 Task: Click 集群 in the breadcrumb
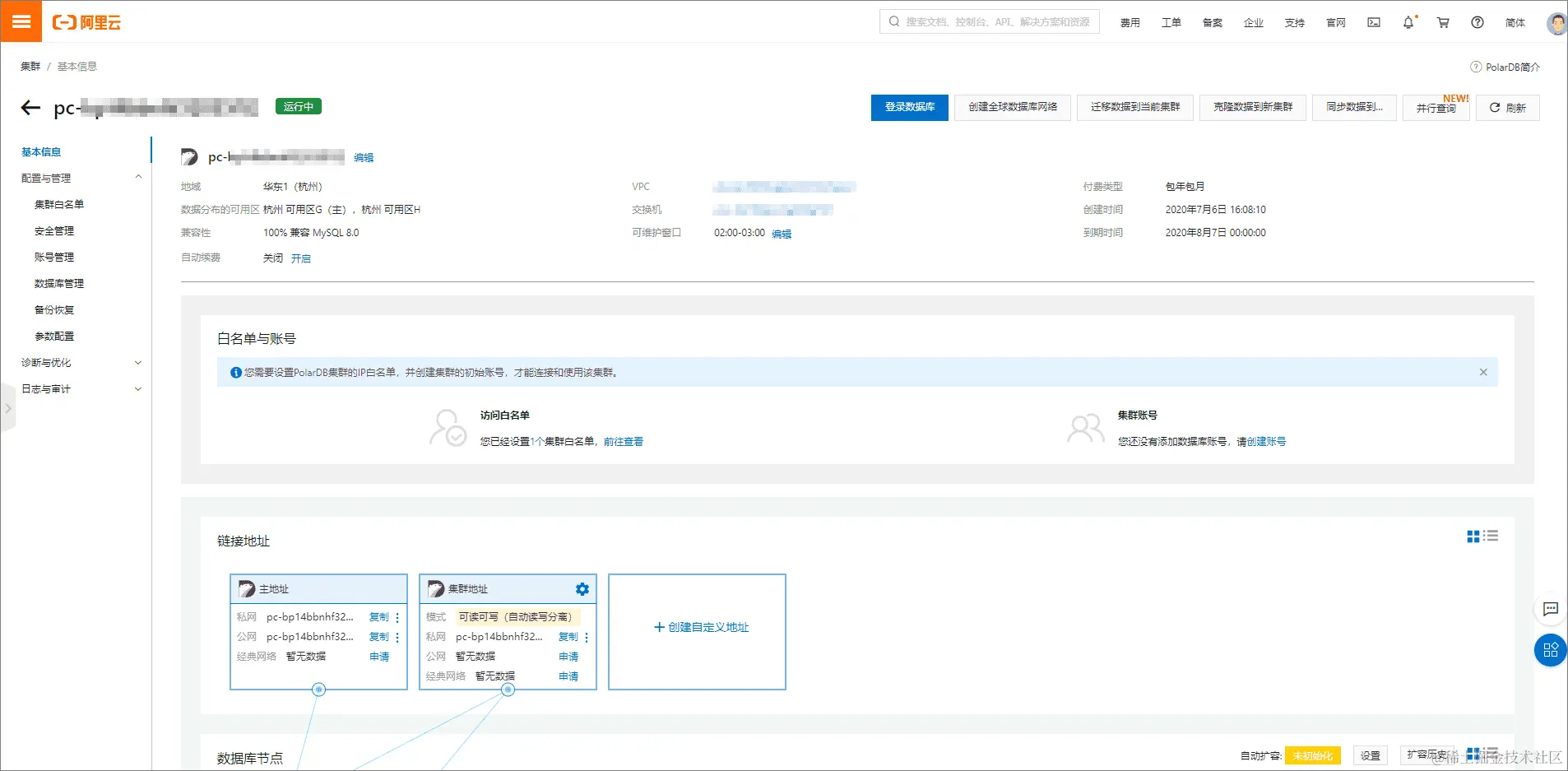click(x=30, y=67)
